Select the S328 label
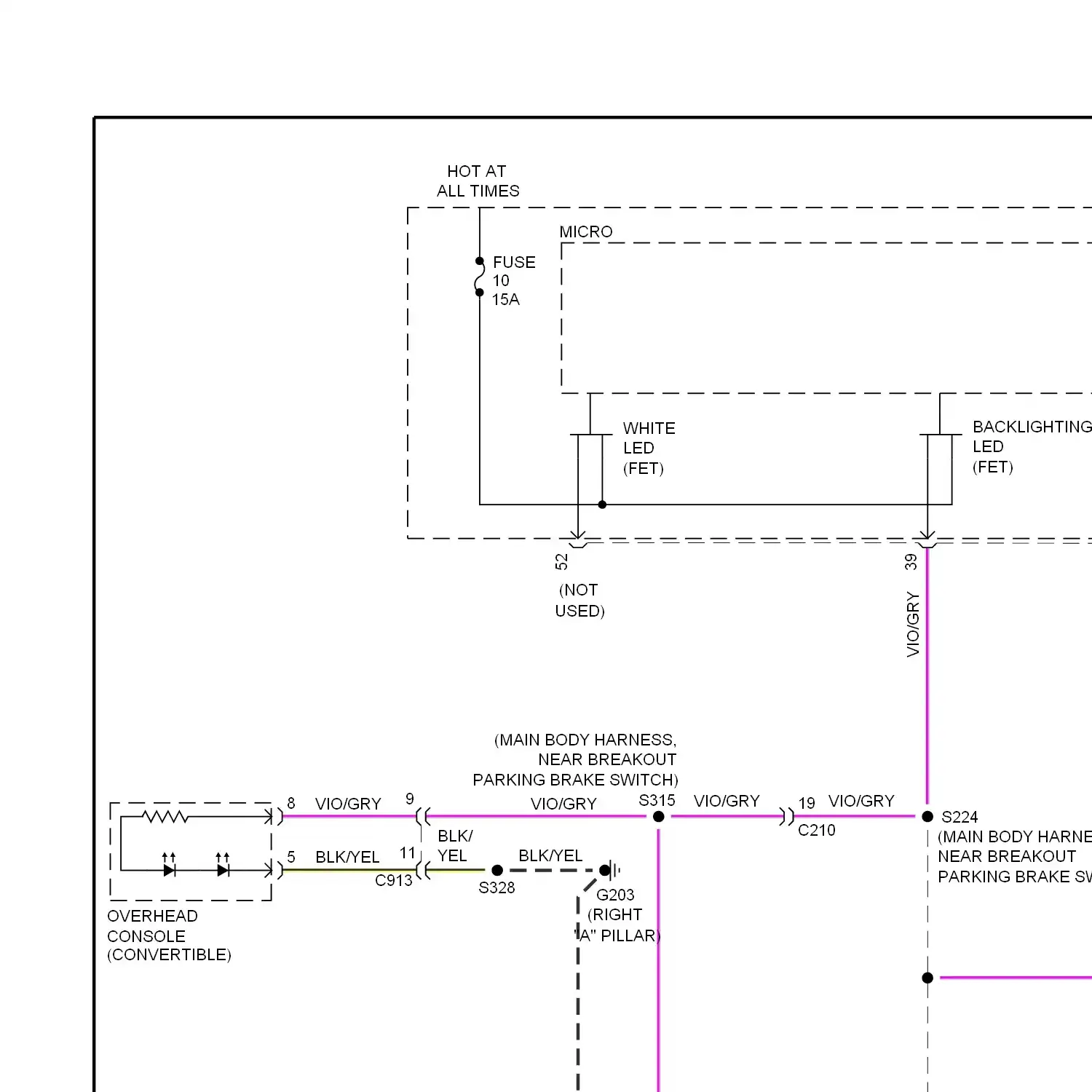This screenshot has height=1092, width=1092. click(x=496, y=887)
